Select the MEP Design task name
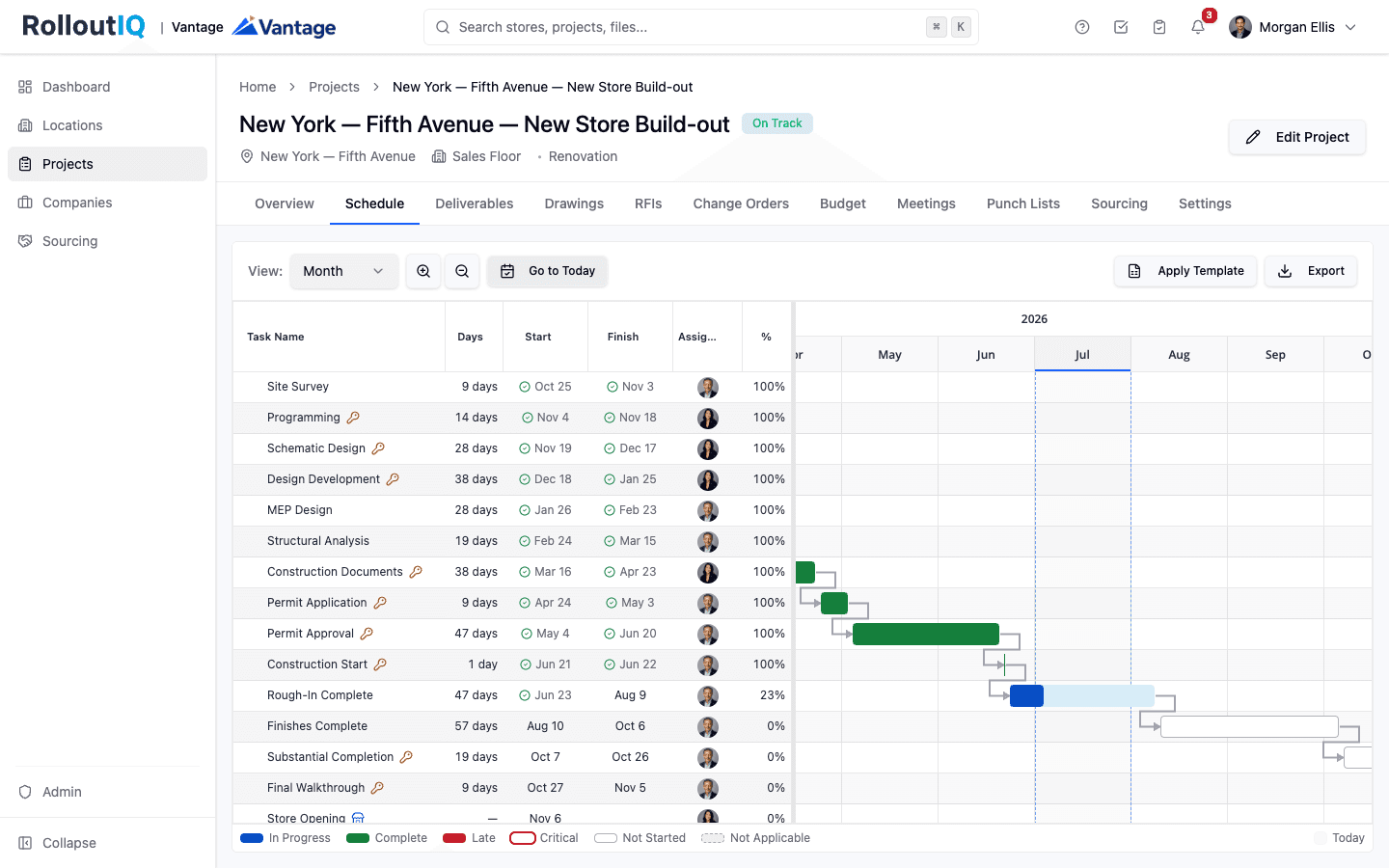Screen dimensions: 1389x868 click(x=300, y=510)
